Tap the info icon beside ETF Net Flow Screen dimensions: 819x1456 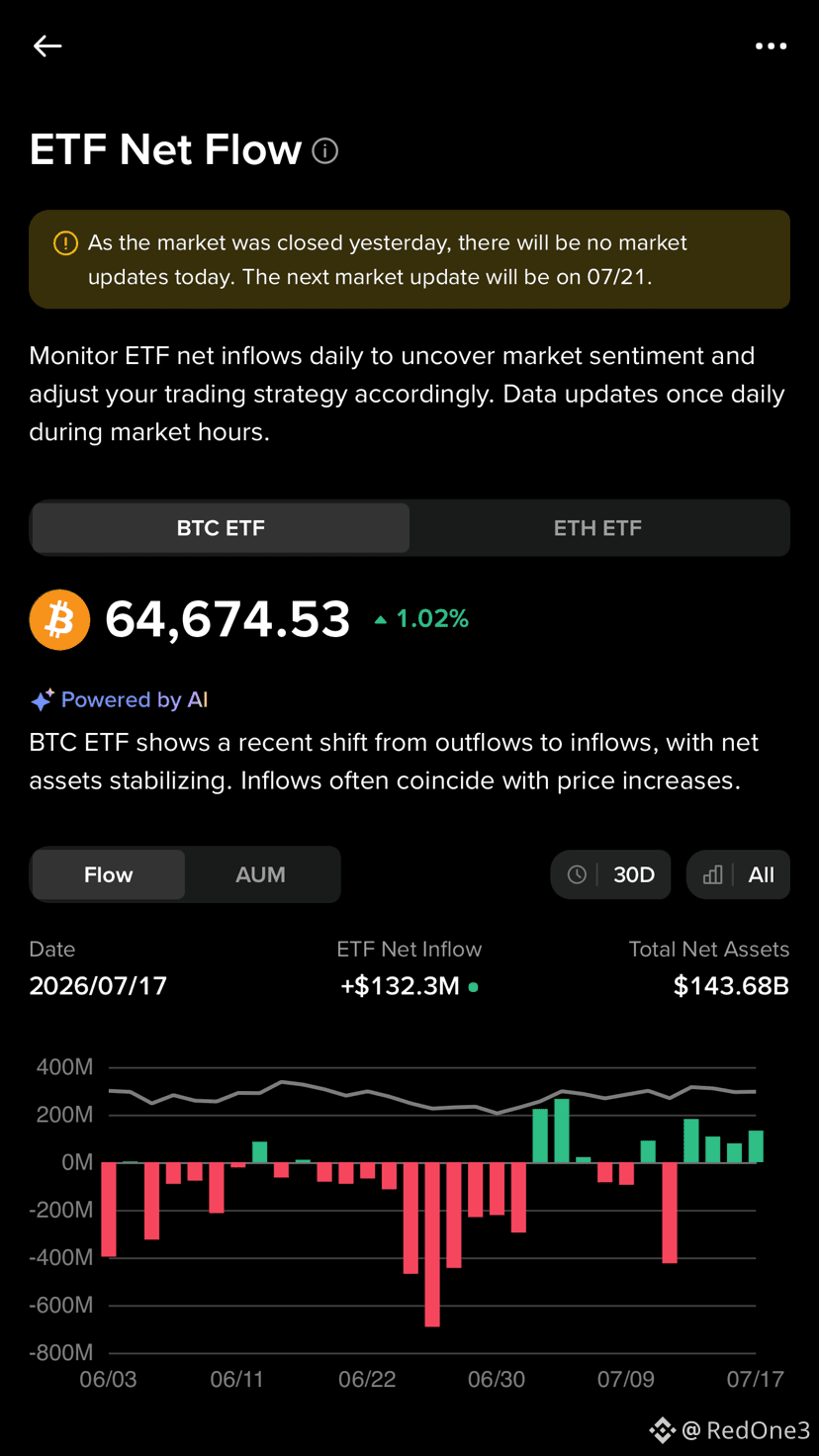[324, 150]
